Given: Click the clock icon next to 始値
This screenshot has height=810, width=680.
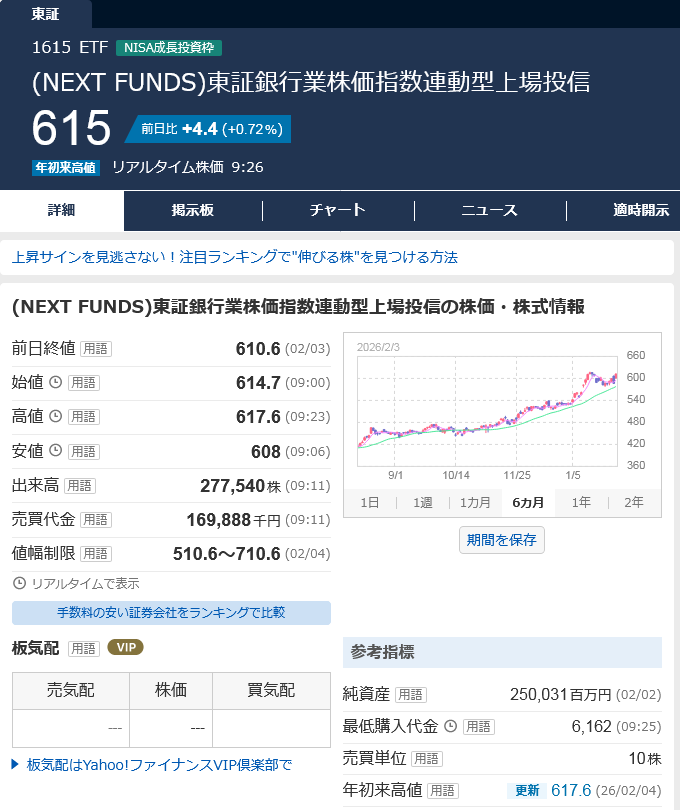Looking at the screenshot, I should (56, 382).
